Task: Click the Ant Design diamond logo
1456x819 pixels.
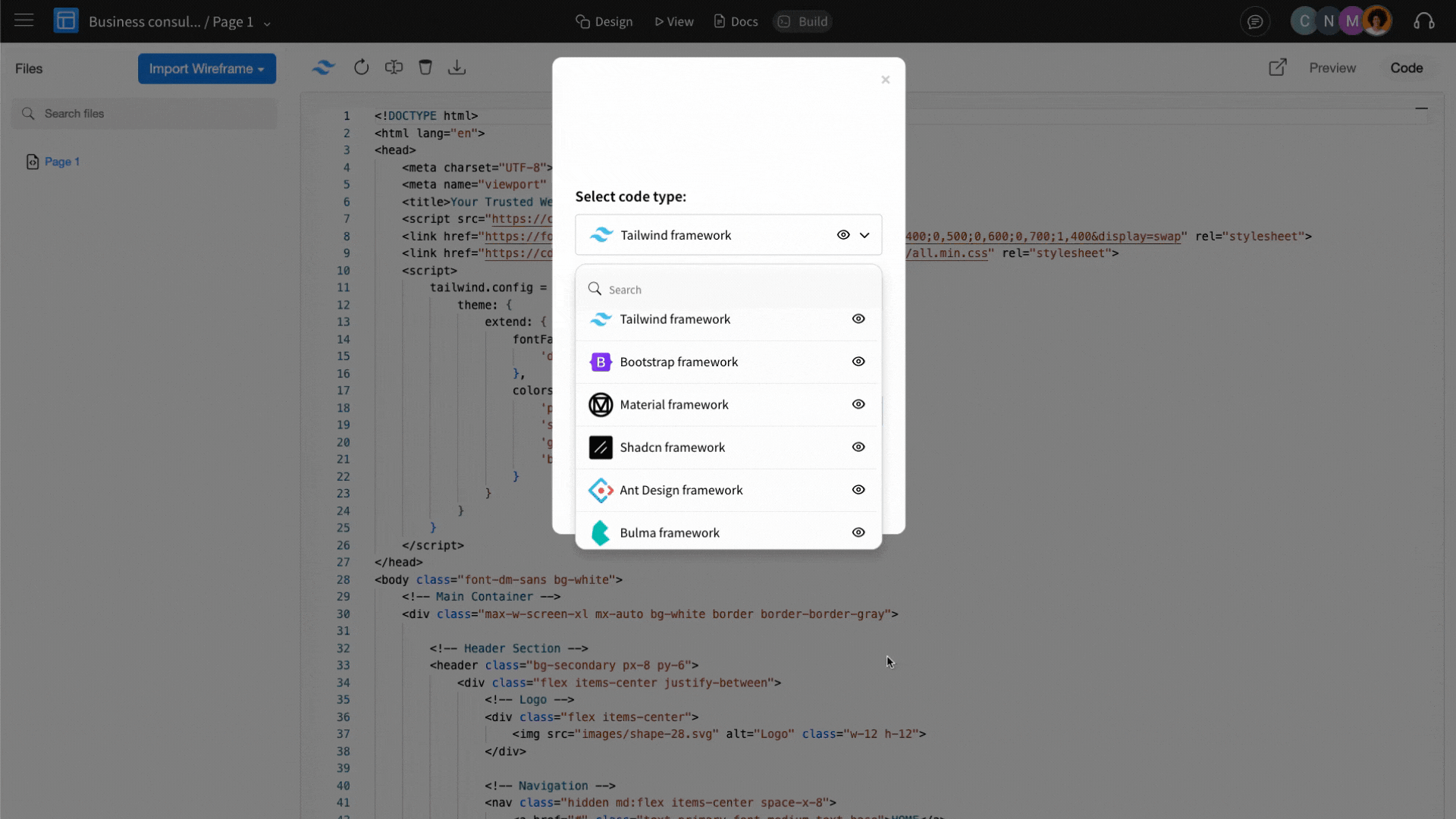Action: point(601,490)
